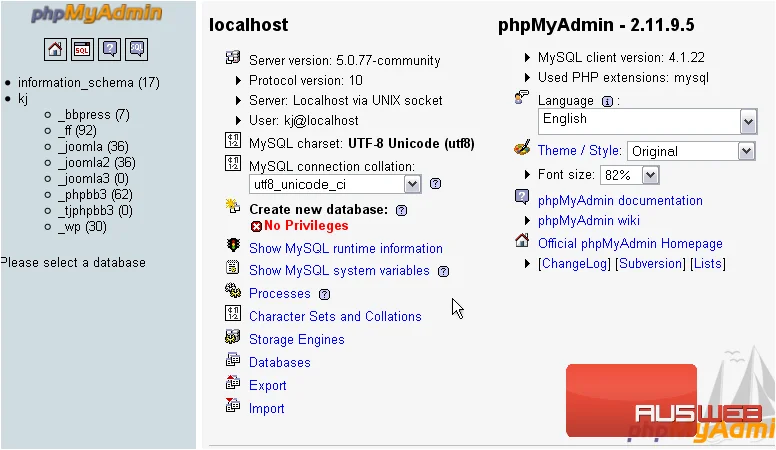Screen dimensions: 776x450
Task: Open the ChangeLog link
Action: 574,263
